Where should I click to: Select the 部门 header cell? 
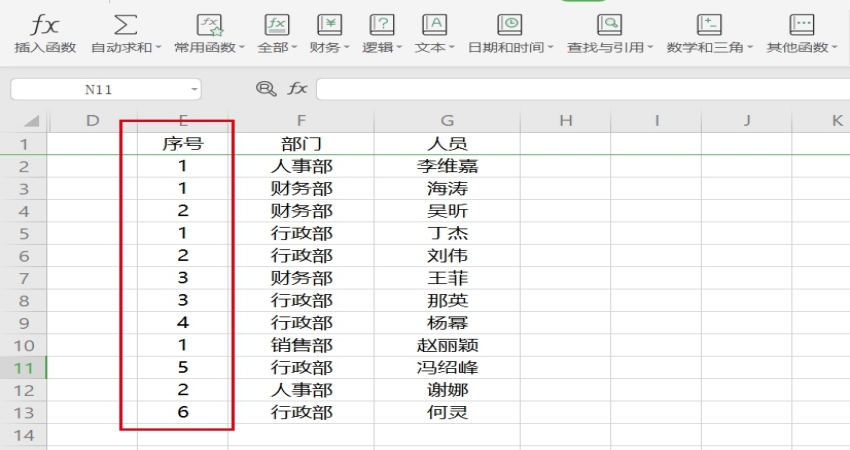[x=301, y=144]
